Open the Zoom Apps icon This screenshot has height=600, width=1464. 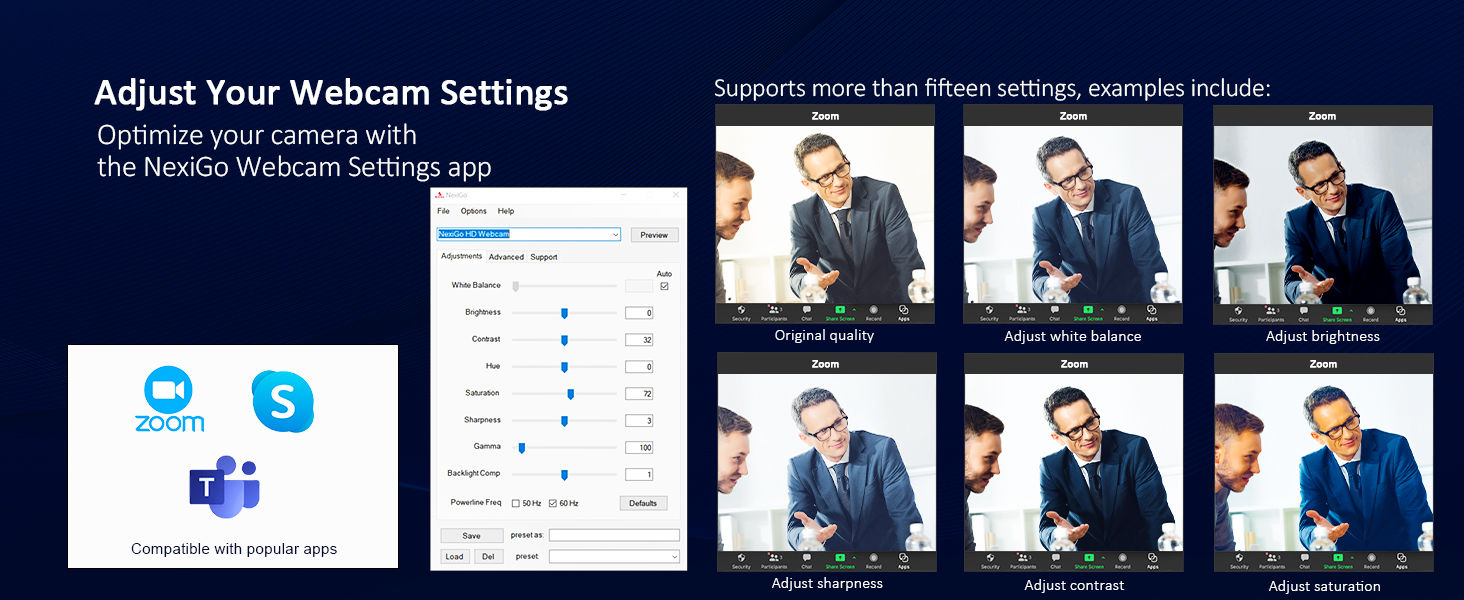tap(903, 309)
